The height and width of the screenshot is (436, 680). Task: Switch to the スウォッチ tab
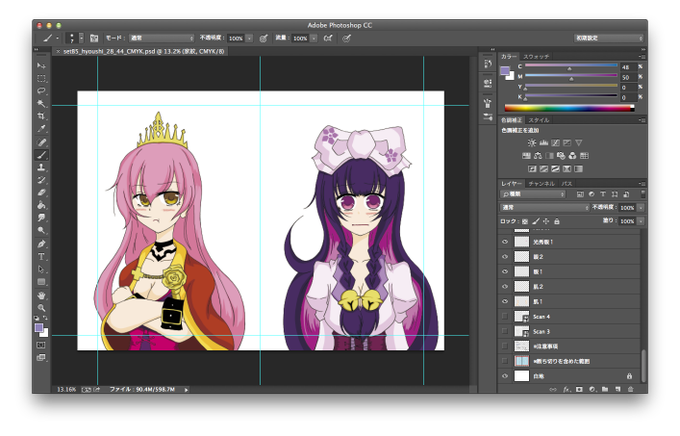tap(536, 56)
